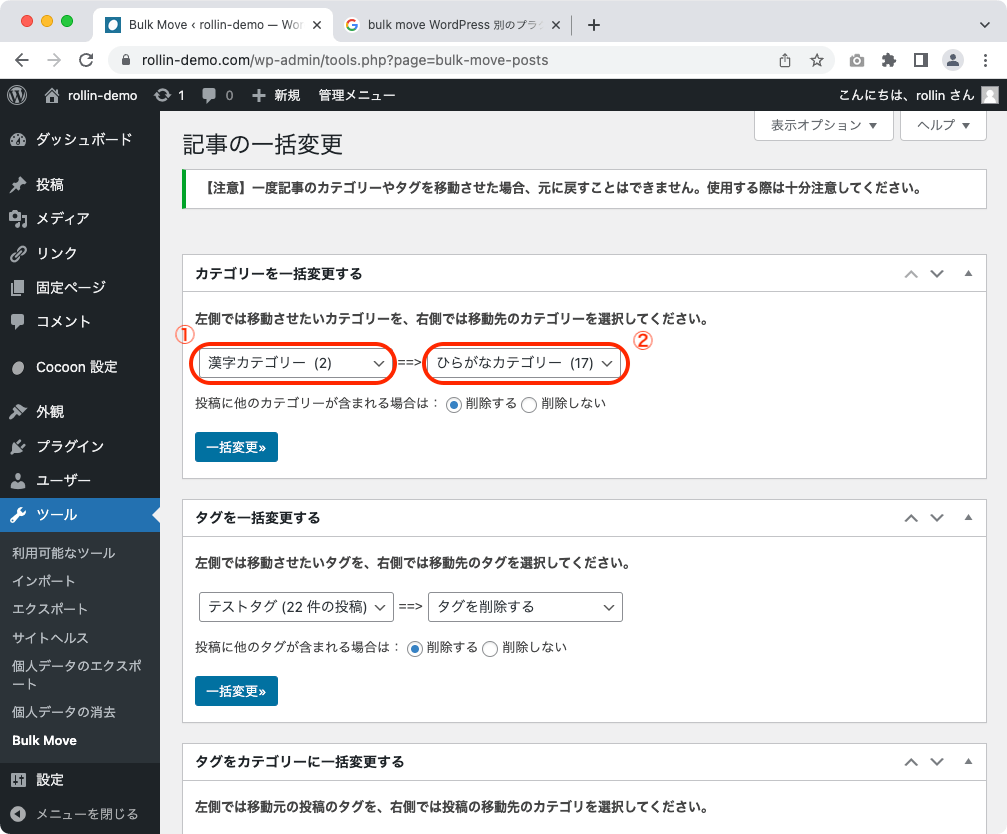Click the WordPress logo in admin bar
Image resolution: width=1007 pixels, height=834 pixels.
(x=17, y=95)
